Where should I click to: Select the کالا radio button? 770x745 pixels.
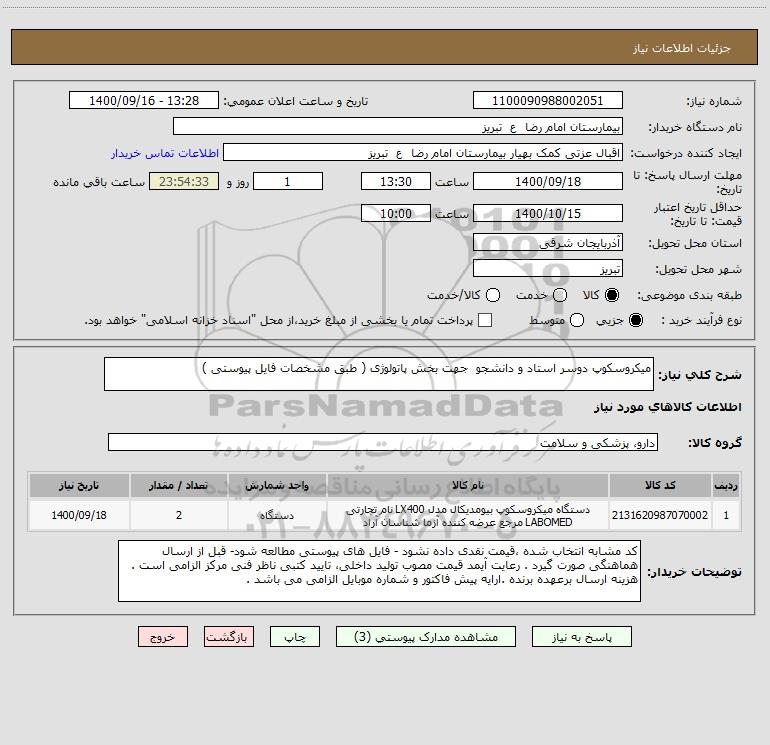[x=612, y=295]
